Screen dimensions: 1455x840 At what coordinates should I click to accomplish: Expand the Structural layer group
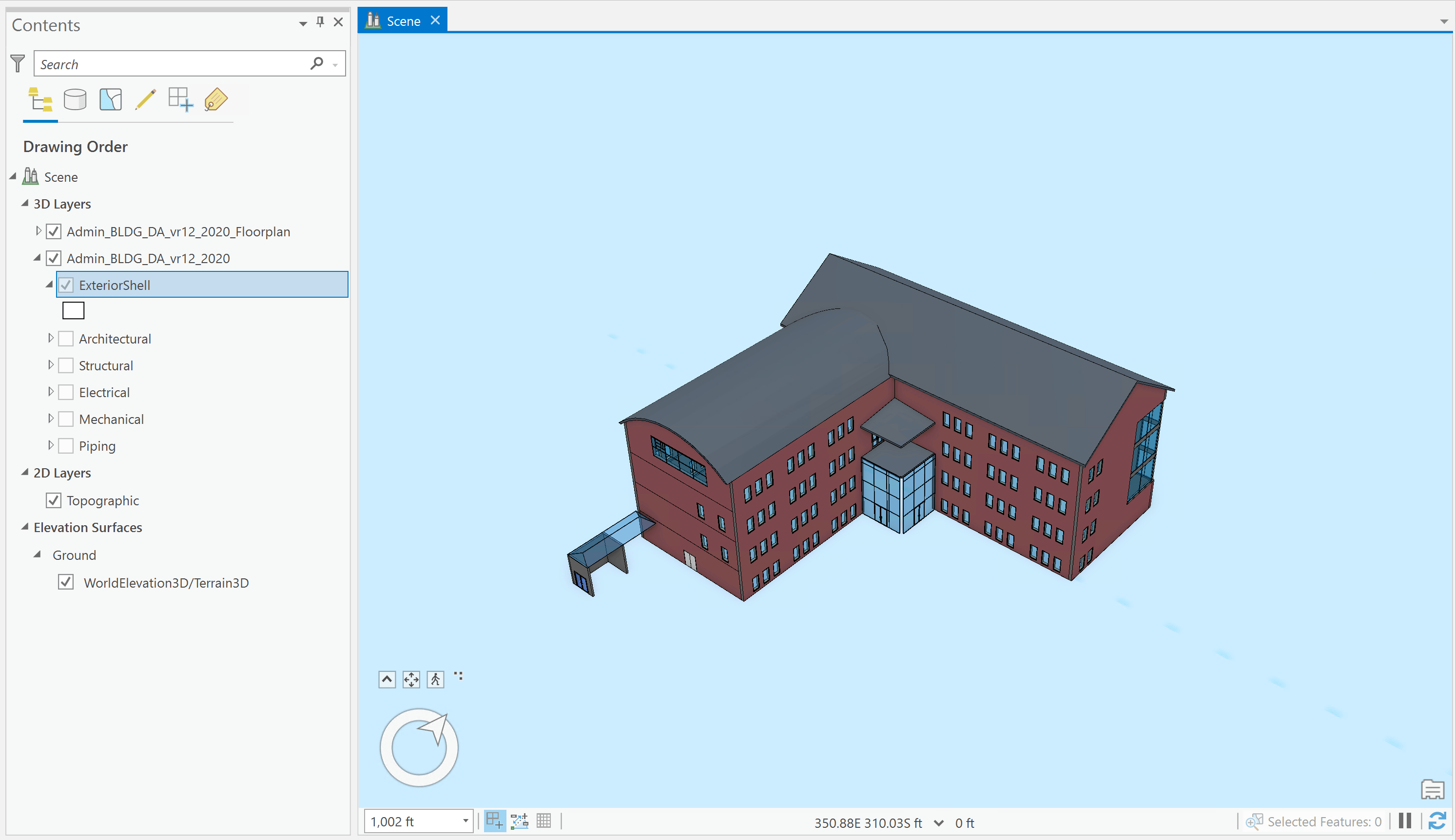click(51, 365)
